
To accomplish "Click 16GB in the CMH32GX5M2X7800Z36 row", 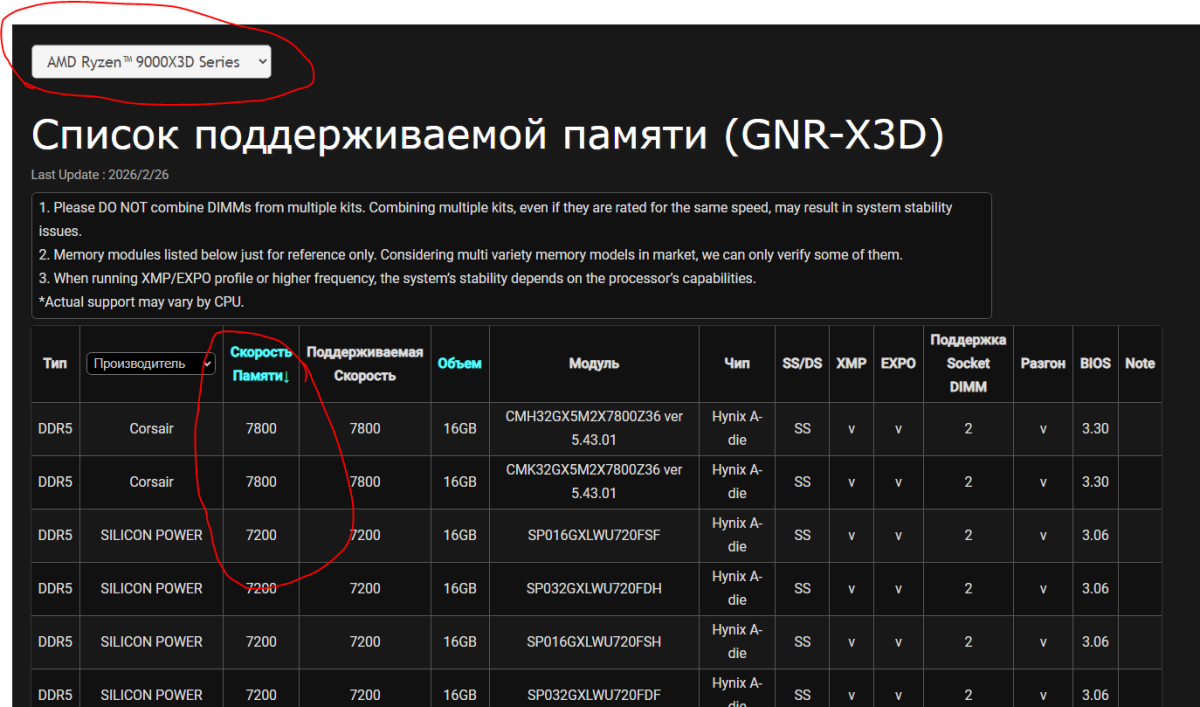I will coord(460,428).
